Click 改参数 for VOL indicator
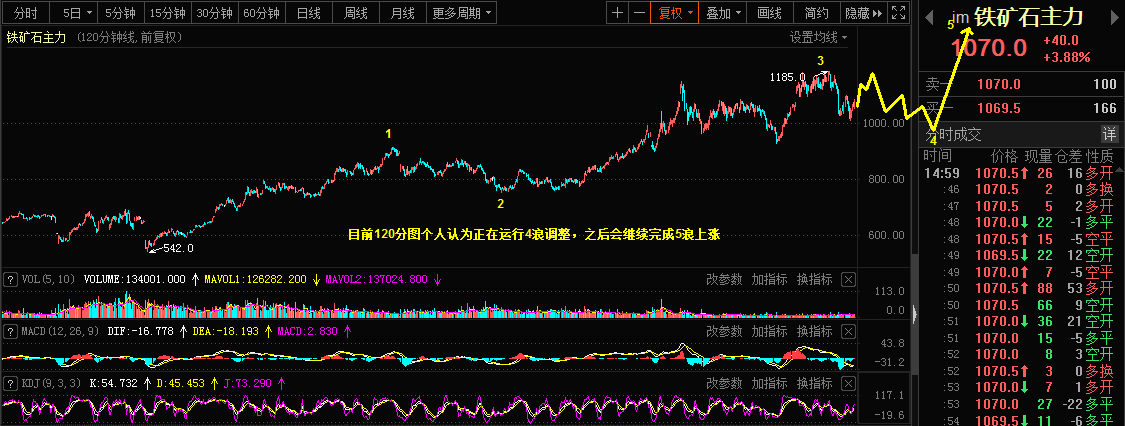Viewport: 1125px width, 426px height. pos(724,280)
